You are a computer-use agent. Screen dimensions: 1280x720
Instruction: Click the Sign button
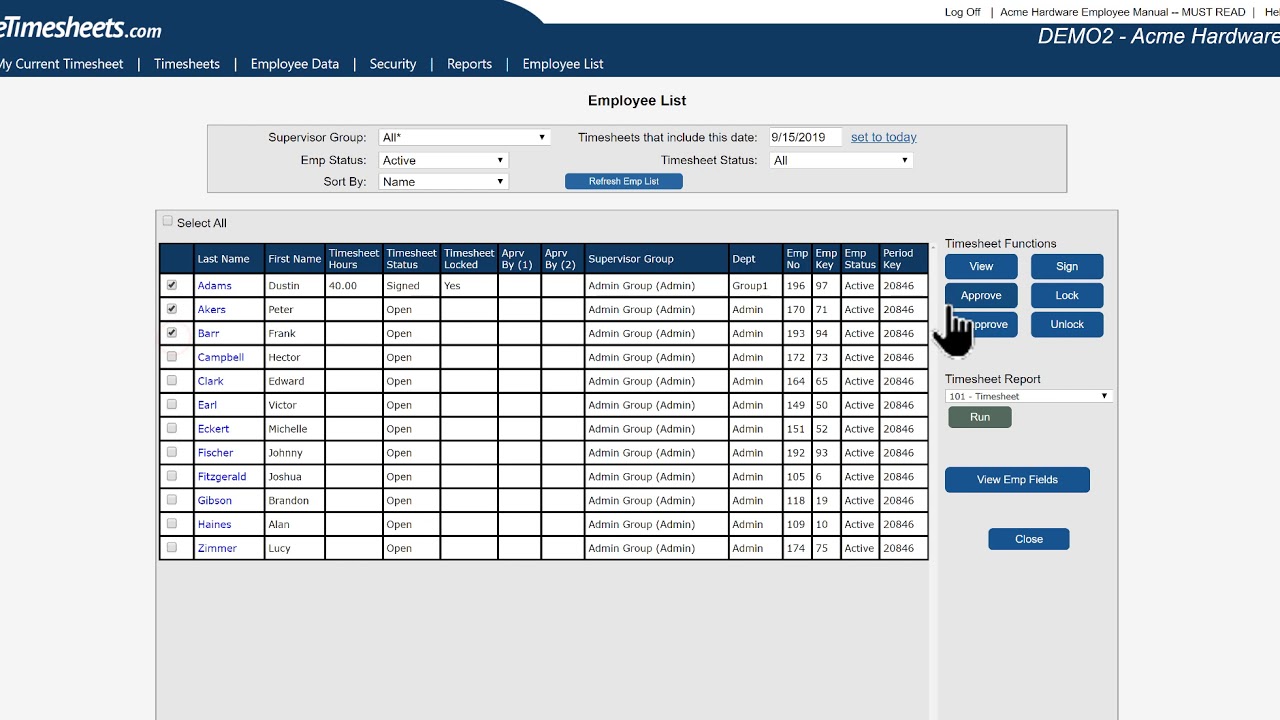pyautogui.click(x=1067, y=266)
